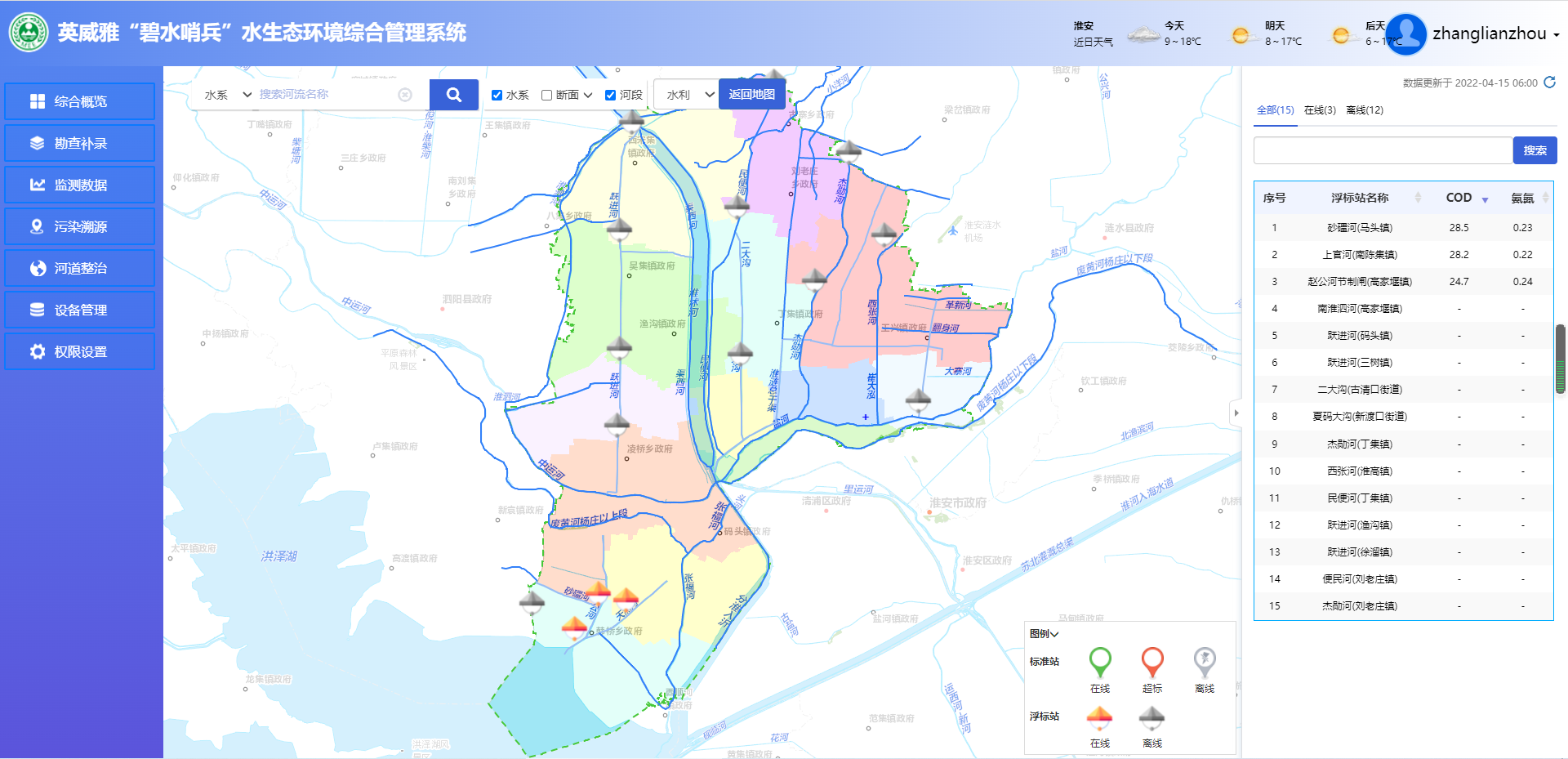
Task: Open 污染溯源 in the sidebar
Action: 79,226
